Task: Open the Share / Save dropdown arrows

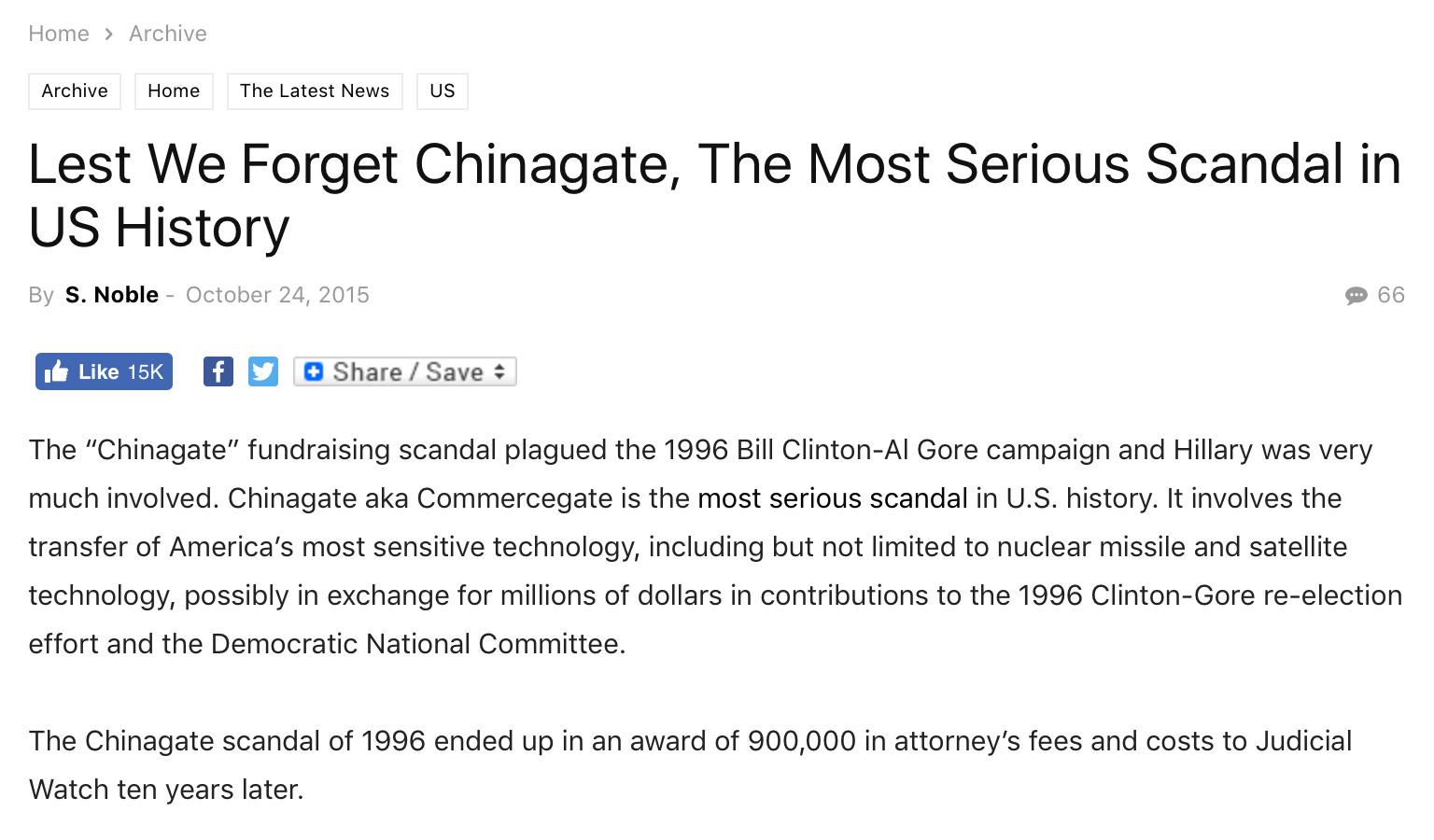Action: pyautogui.click(x=499, y=371)
